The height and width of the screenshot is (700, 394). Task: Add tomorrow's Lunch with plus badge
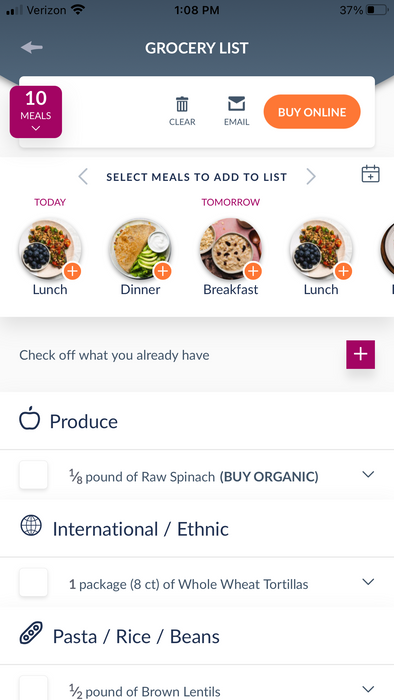click(343, 271)
